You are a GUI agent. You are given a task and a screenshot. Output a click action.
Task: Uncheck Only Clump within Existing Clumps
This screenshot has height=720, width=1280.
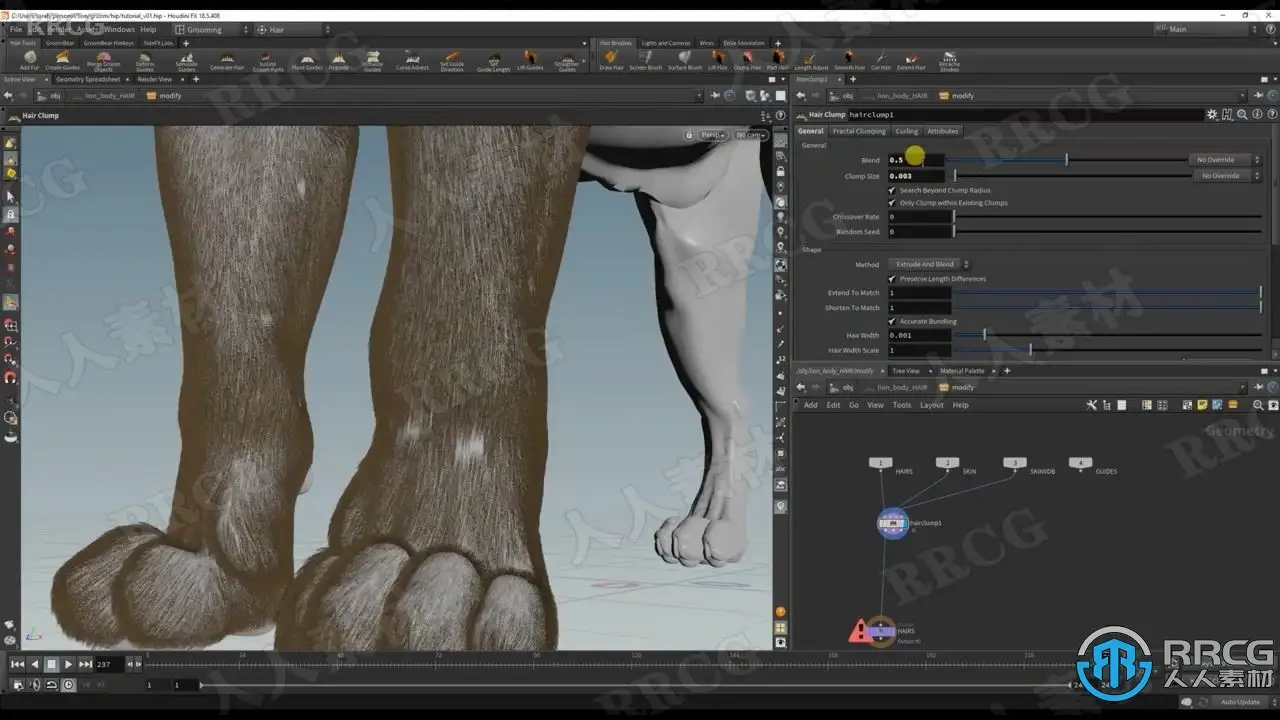click(x=892, y=203)
